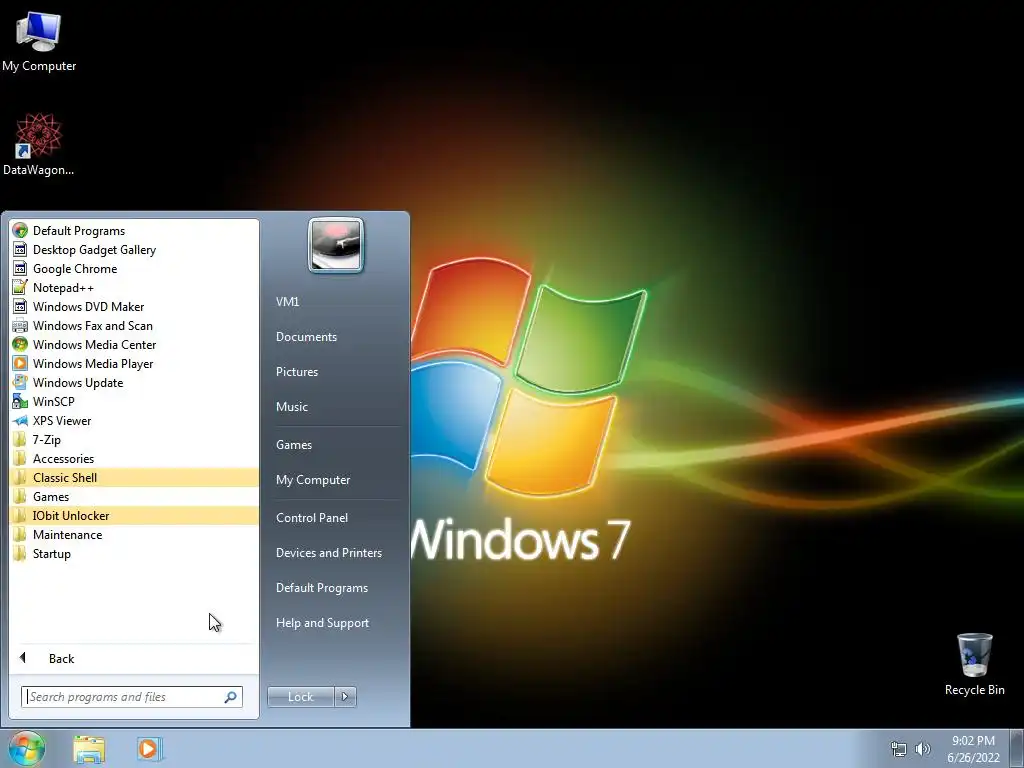
Task: Select My Computer desktop icon
Action: point(39,42)
